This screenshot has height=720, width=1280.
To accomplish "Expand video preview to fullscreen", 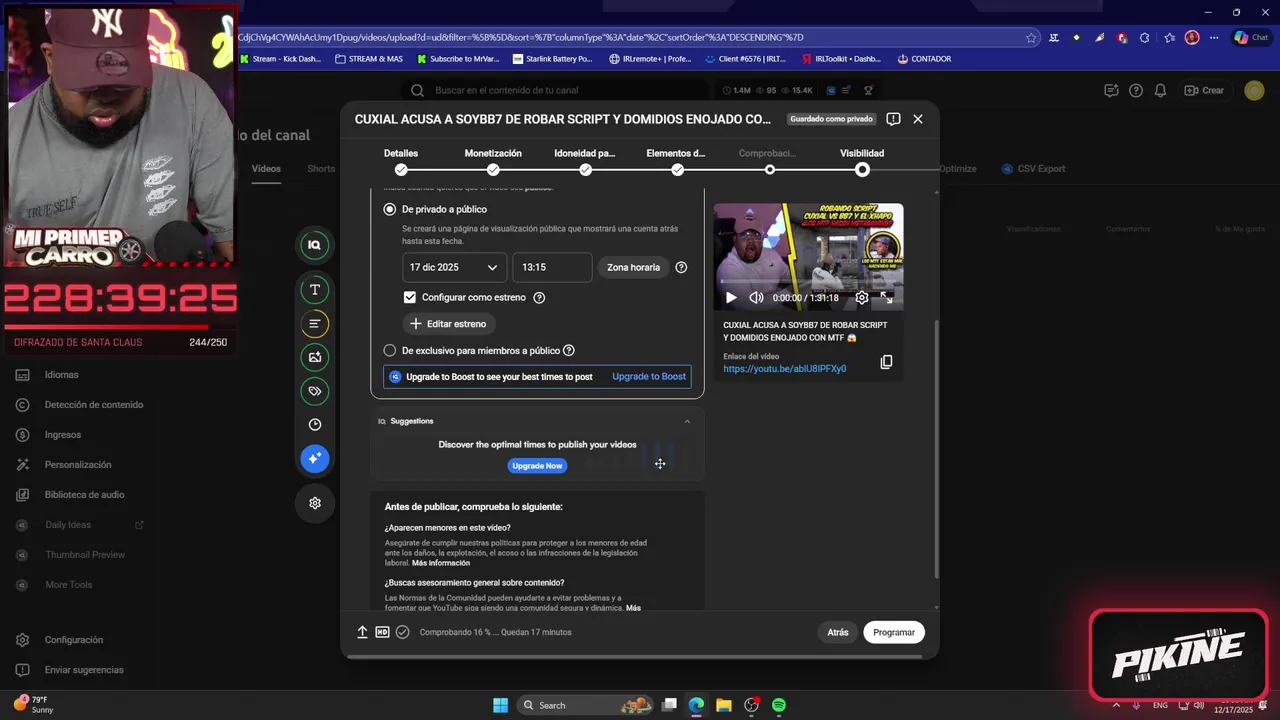I will coord(887,297).
